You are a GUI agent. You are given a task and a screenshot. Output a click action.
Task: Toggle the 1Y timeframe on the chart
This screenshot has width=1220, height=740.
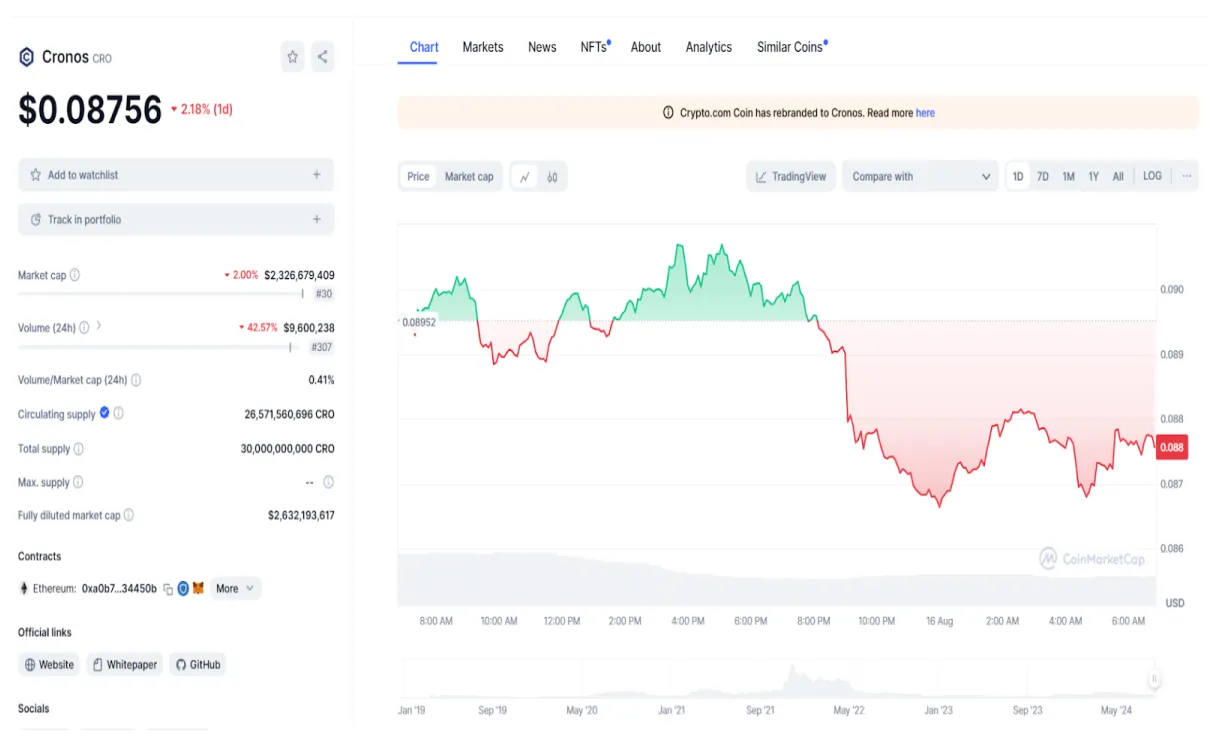pos(1093,175)
